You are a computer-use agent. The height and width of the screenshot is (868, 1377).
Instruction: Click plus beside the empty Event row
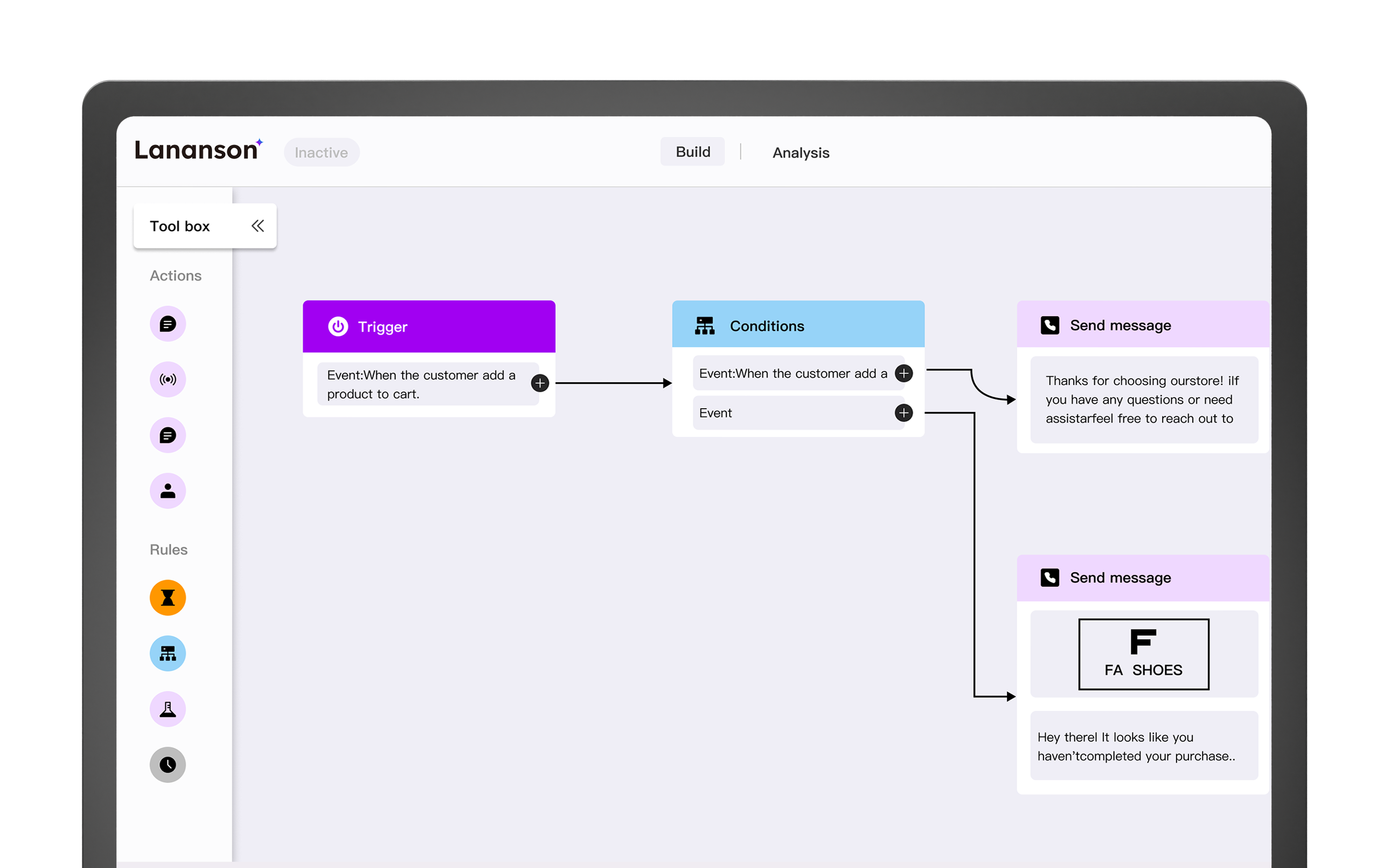point(903,412)
